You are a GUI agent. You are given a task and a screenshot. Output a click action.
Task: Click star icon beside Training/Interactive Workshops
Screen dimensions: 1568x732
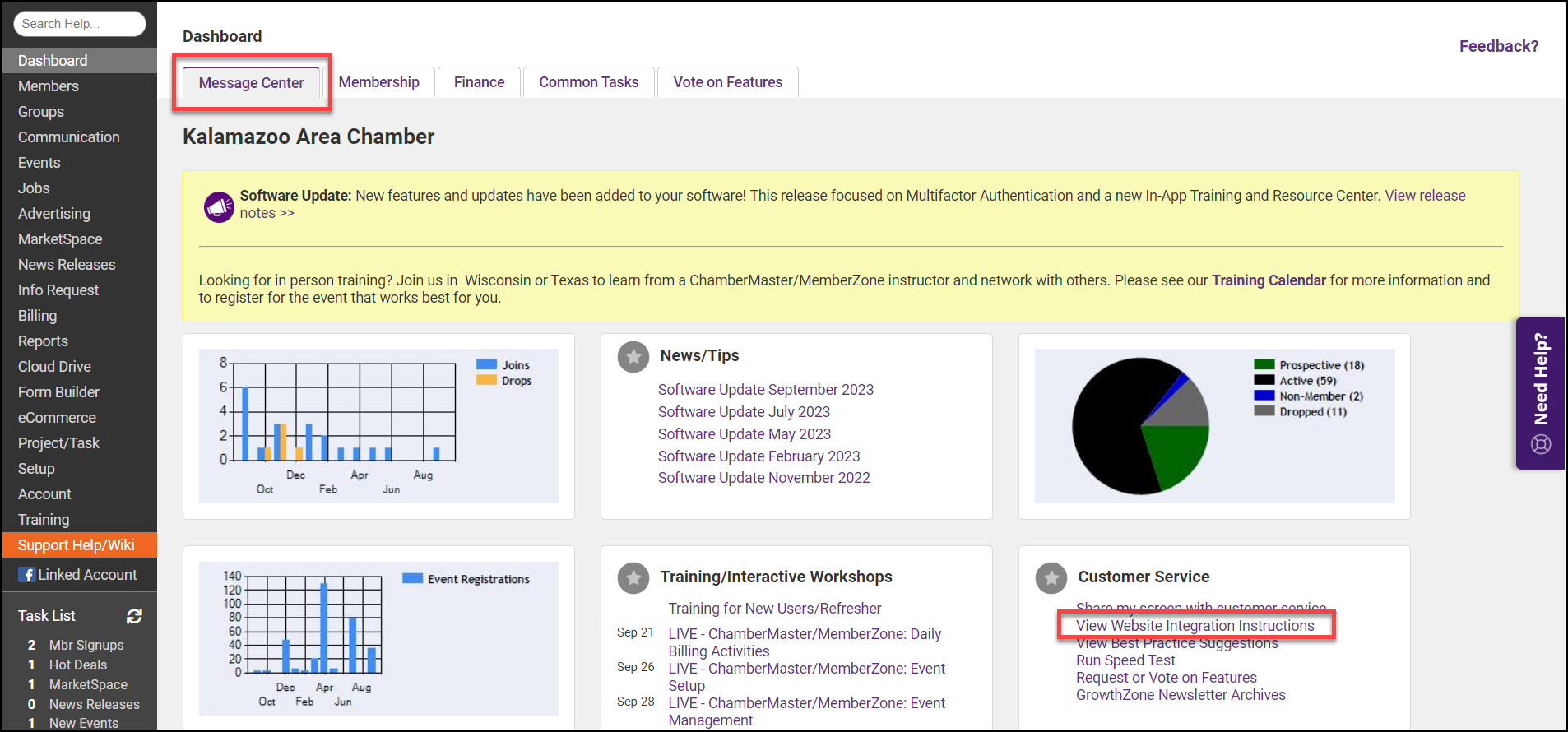coord(633,577)
